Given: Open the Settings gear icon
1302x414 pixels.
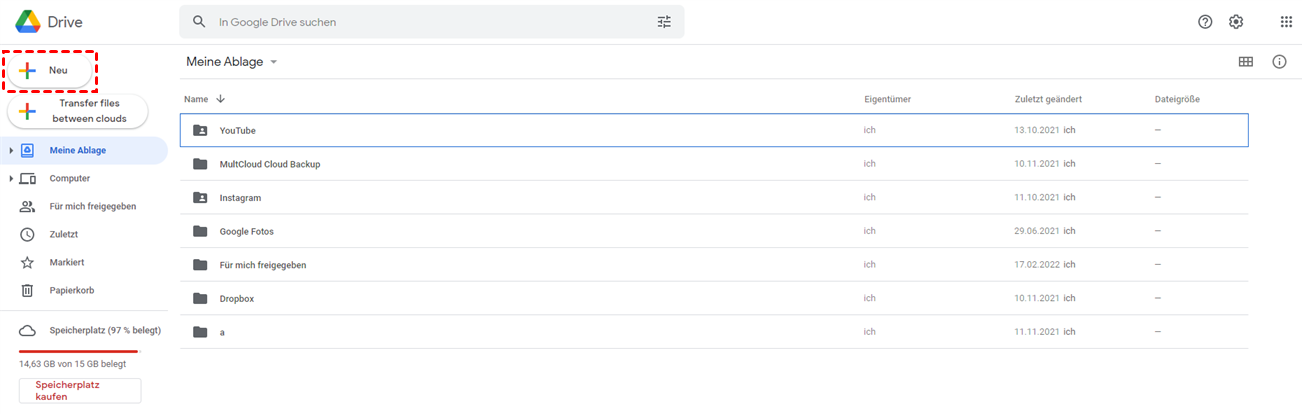Looking at the screenshot, I should pos(1236,22).
